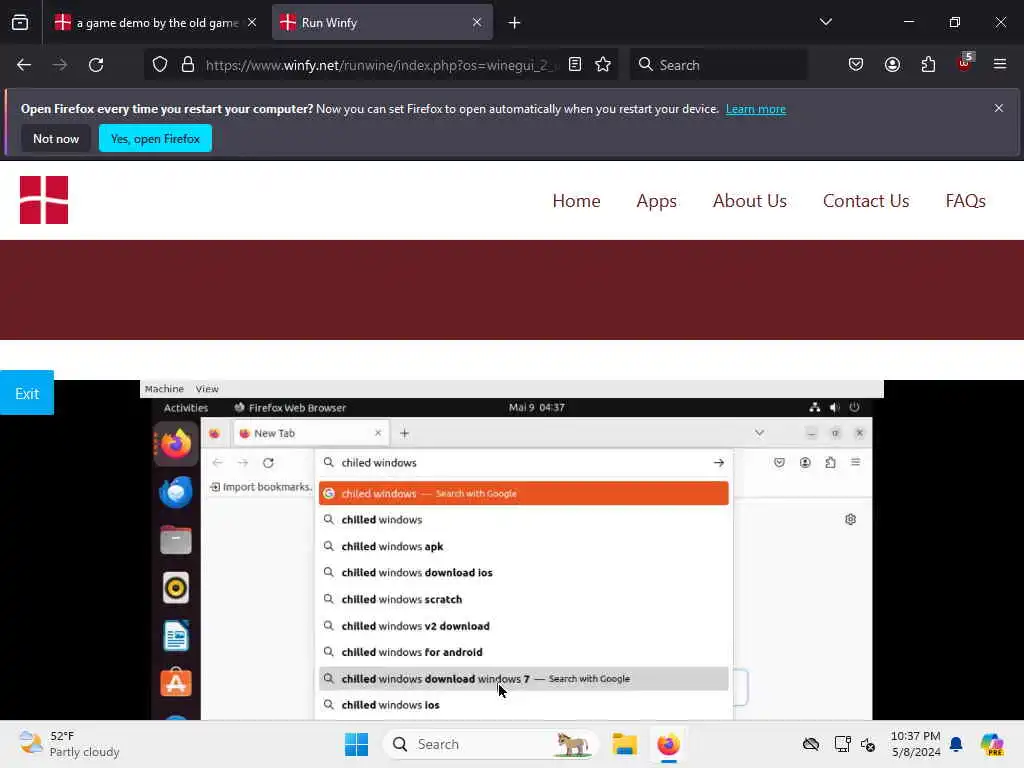1024x768 pixels.
Task: Close the Run Winfy tab
Action: tap(477, 22)
